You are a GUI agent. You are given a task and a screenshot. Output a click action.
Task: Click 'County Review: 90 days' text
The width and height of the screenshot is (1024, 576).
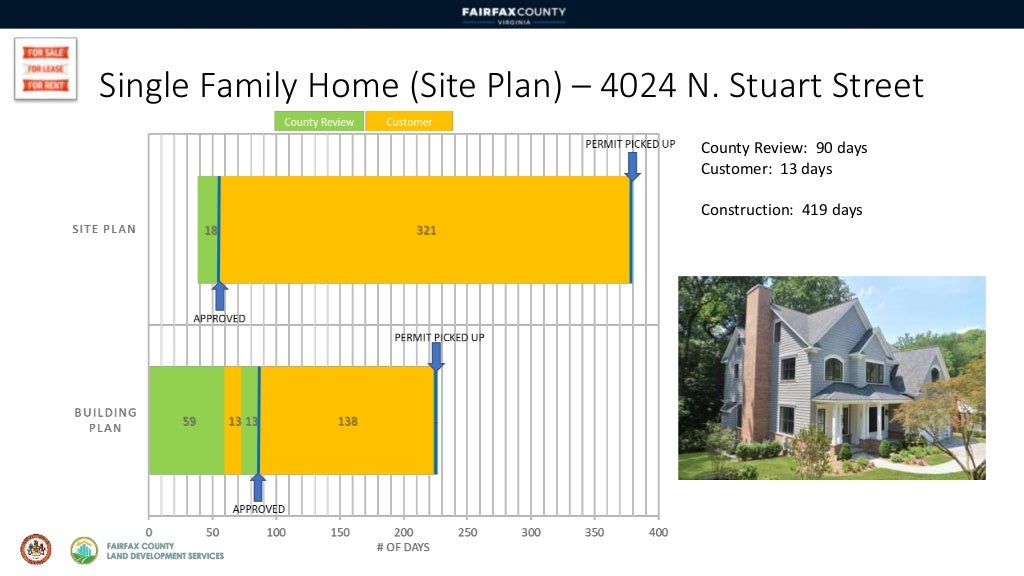(x=784, y=148)
